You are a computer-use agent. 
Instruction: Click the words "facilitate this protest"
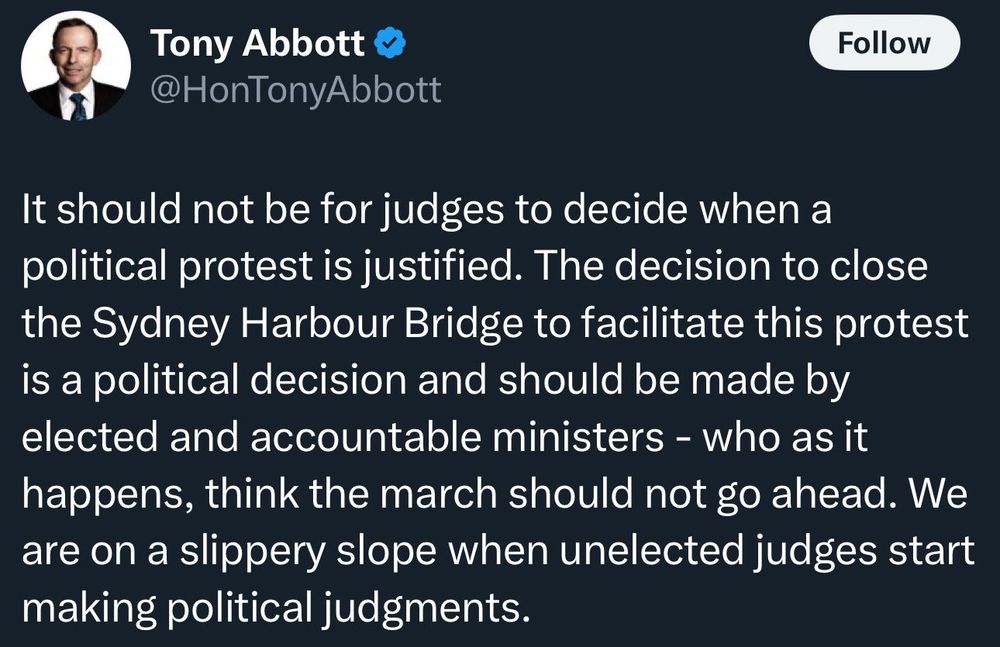774,324
